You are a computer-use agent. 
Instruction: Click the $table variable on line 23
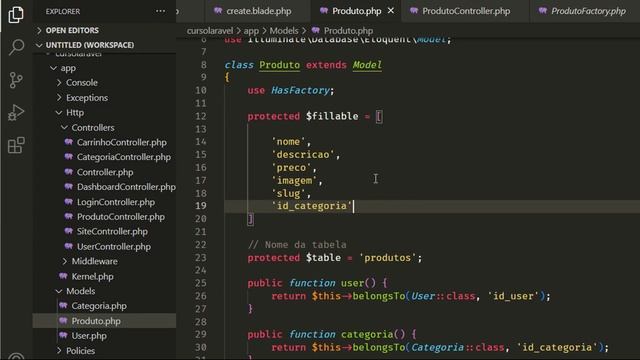tap(323, 258)
